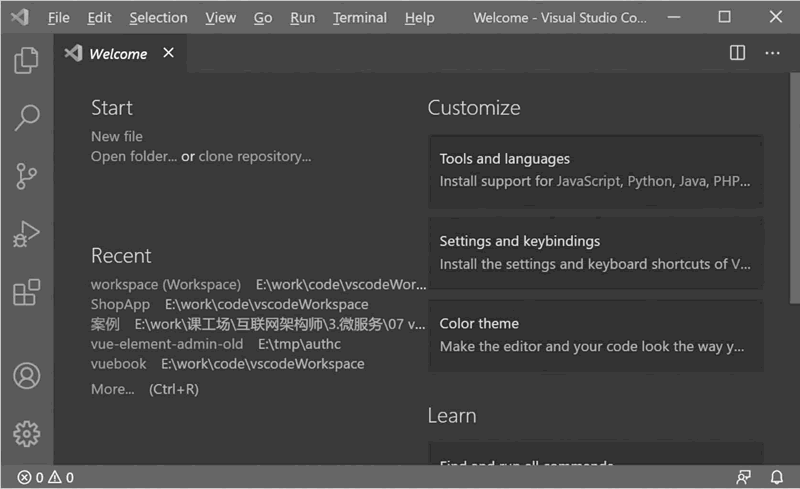Image resolution: width=800 pixels, height=489 pixels.
Task: Open recent vuebook folder
Action: [x=118, y=364]
